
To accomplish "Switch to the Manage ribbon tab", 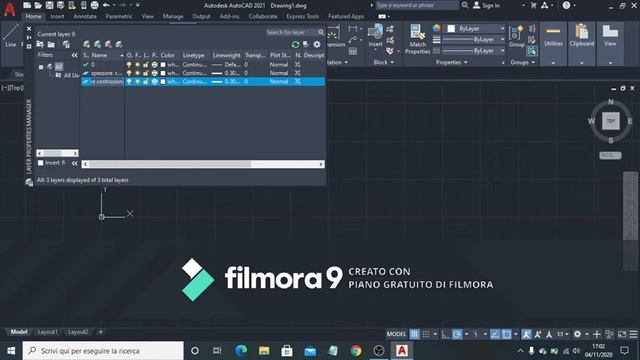I will [173, 16].
